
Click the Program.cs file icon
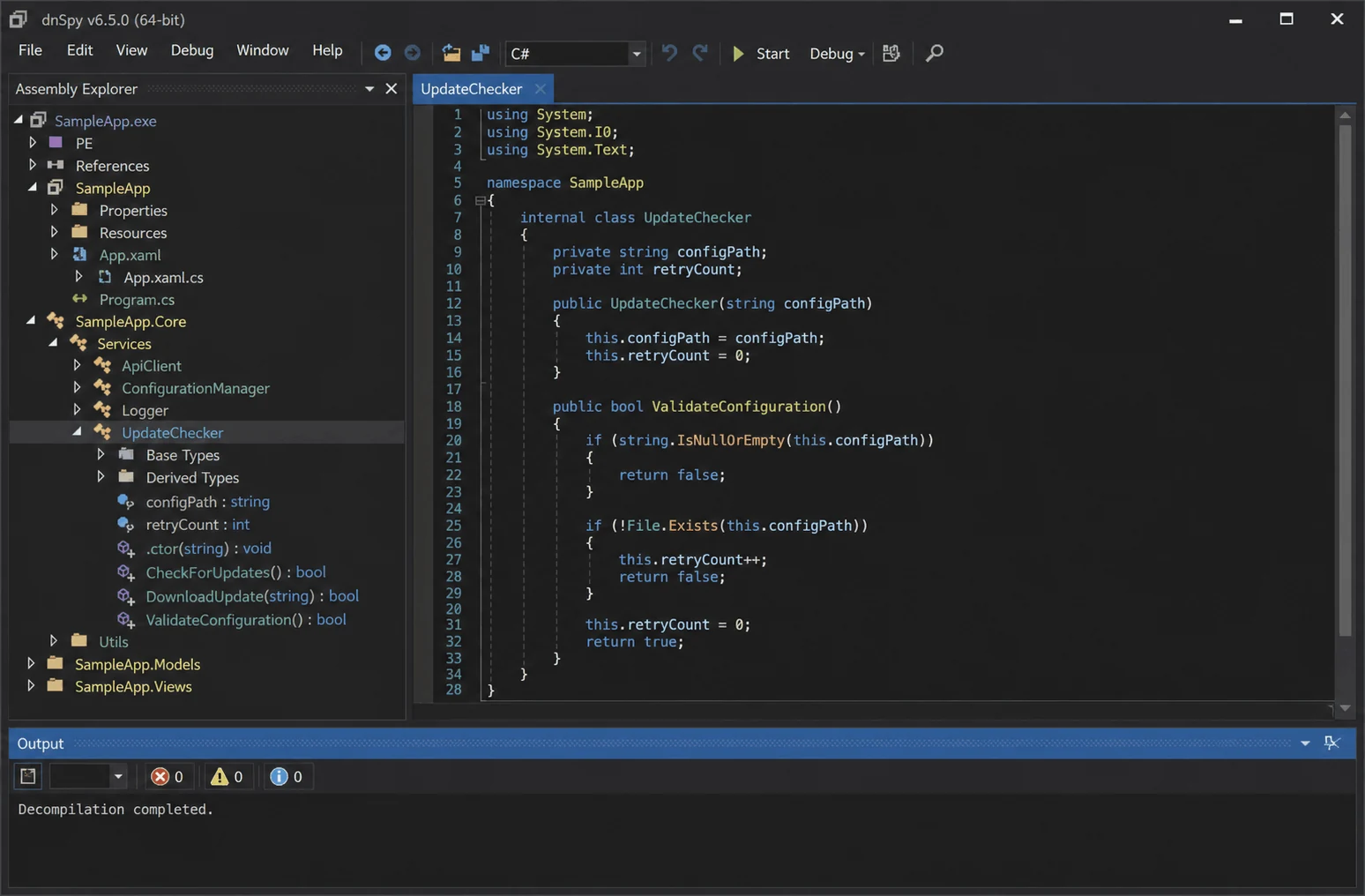coord(79,299)
